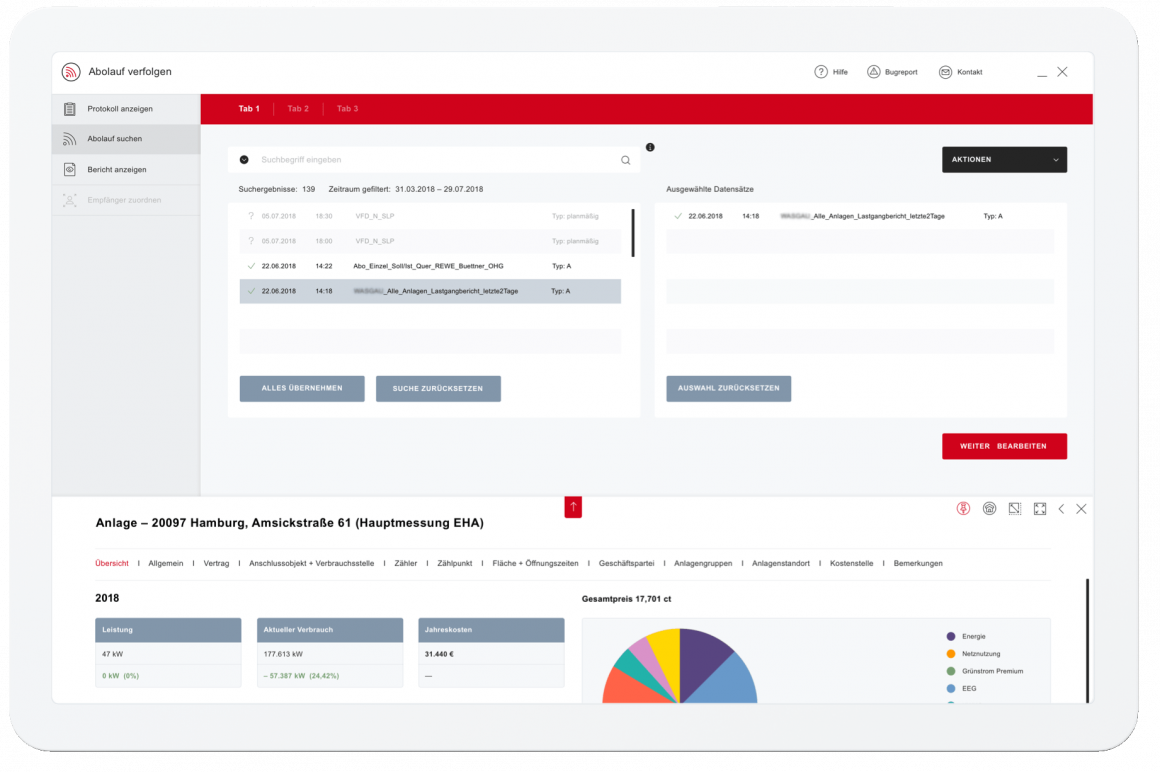Toggle checkmark on the Abo_Einzel_Soll/Ist row

click(251, 266)
